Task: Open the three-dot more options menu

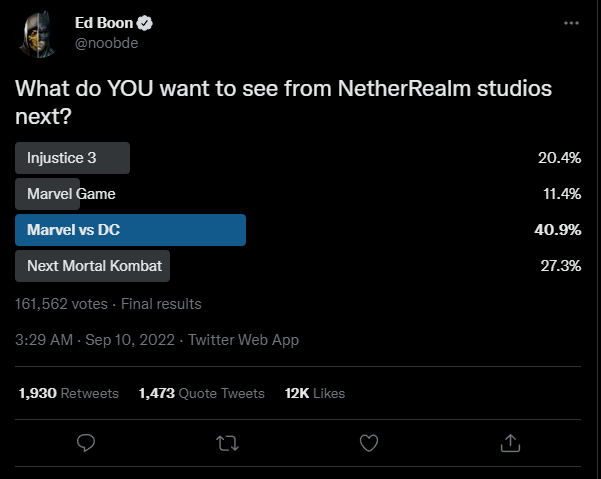Action: (571, 23)
